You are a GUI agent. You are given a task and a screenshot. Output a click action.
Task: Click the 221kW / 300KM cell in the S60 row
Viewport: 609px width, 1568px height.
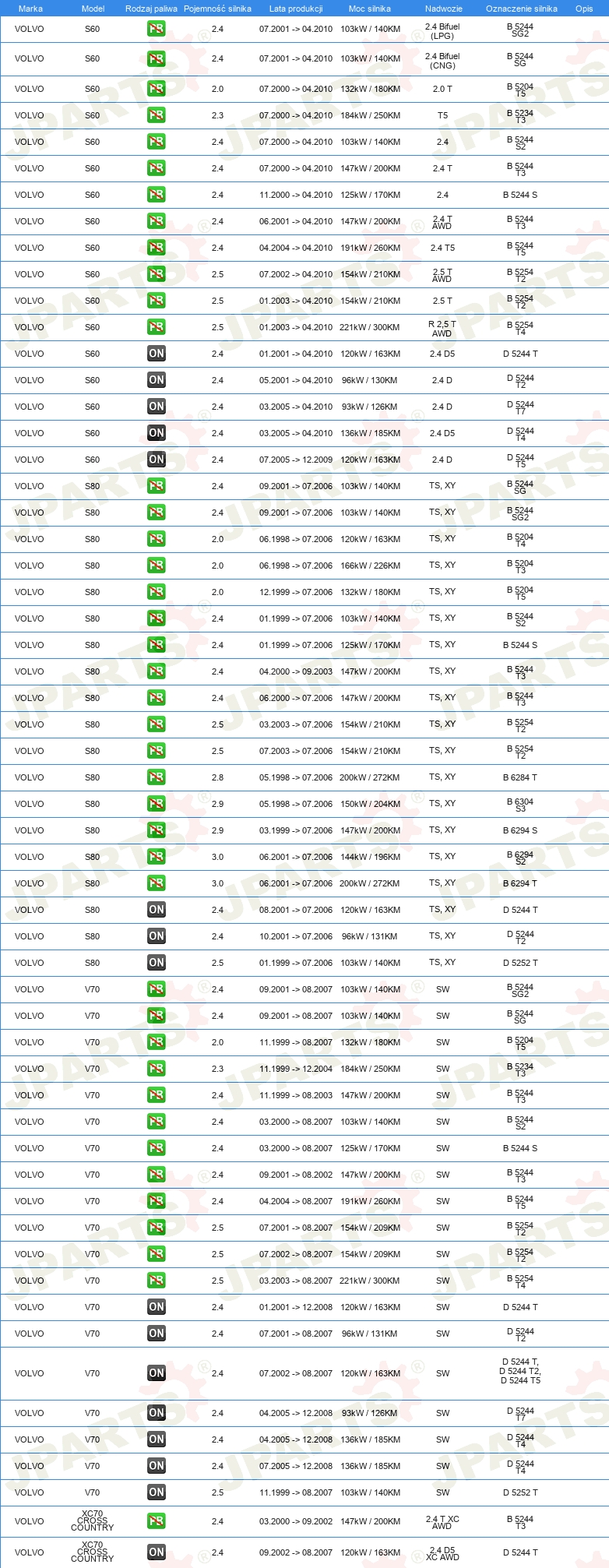[x=370, y=327]
